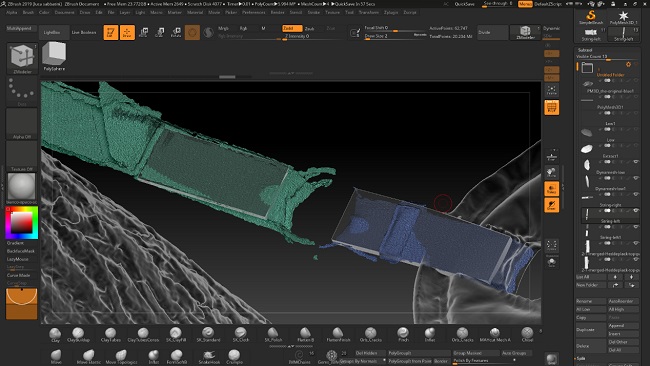Screen dimensions: 650x366
Task: Select the ClayBuildup brush
Action: (78, 334)
